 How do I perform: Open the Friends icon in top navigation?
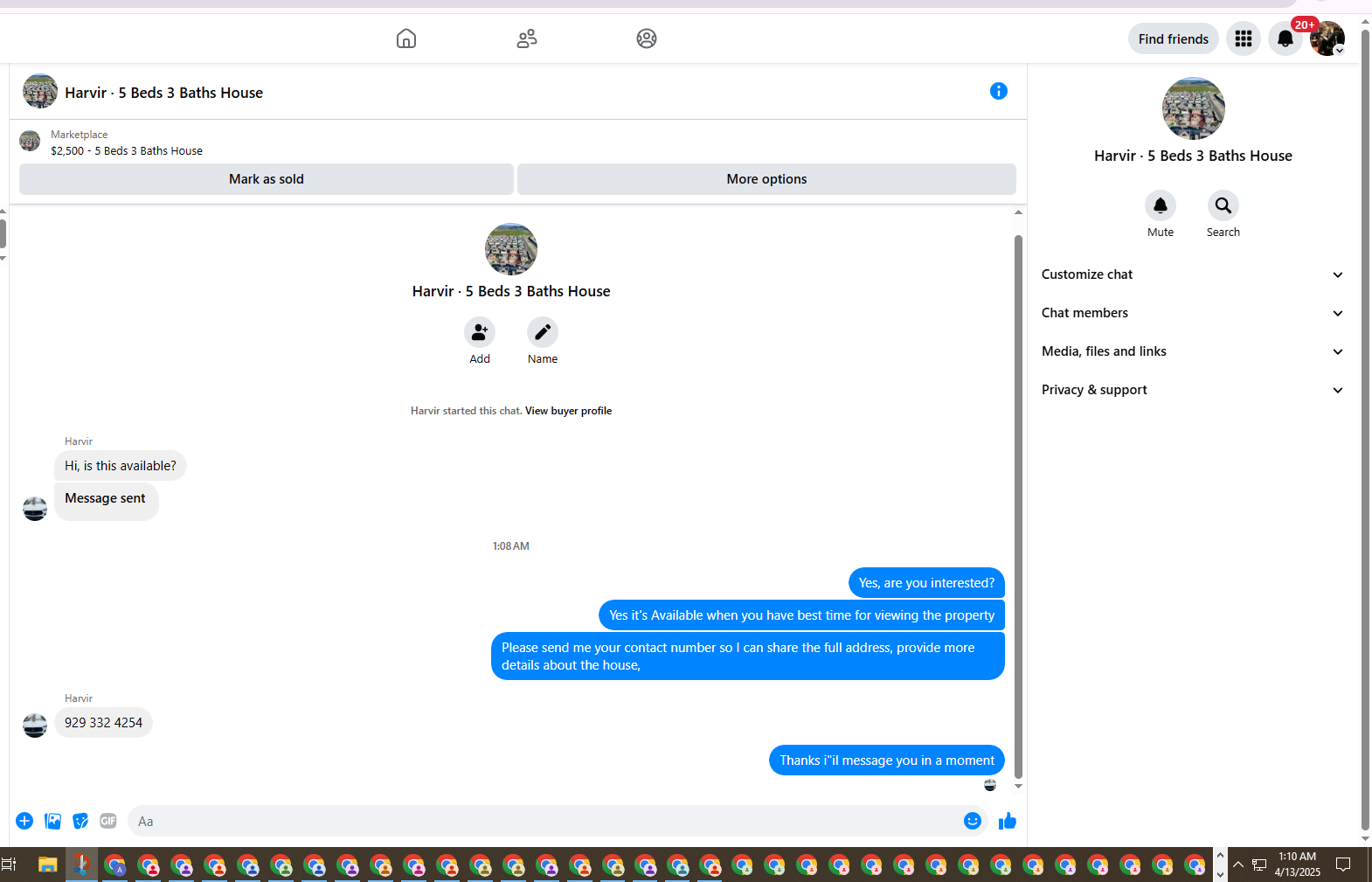(x=527, y=38)
